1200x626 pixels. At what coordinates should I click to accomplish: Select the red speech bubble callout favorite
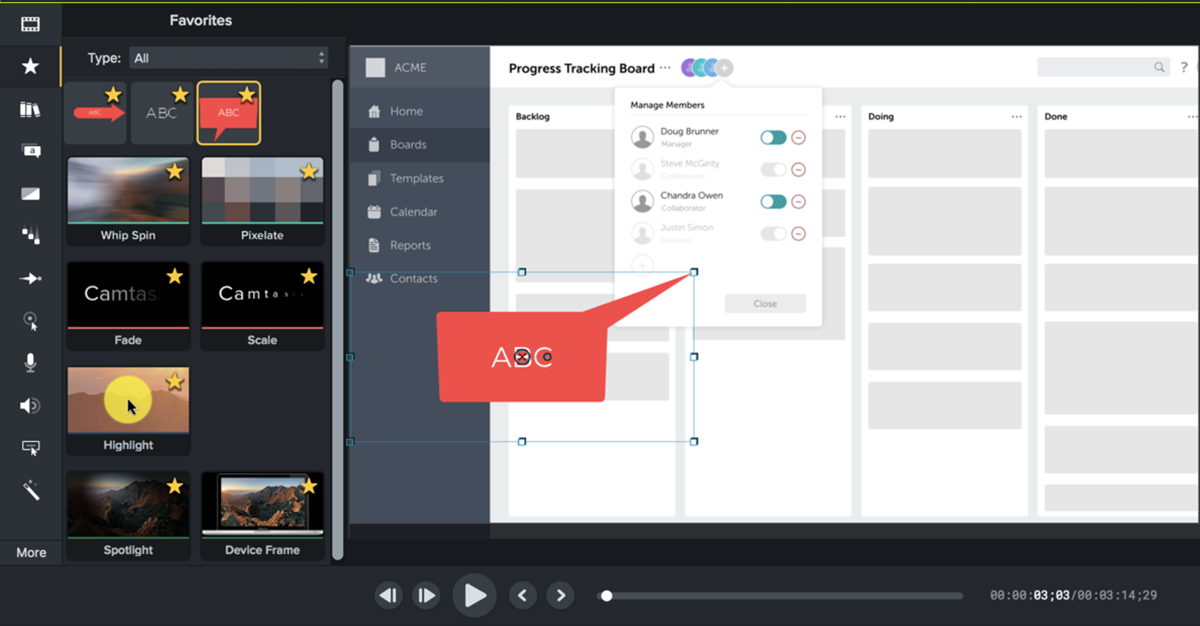(229, 113)
